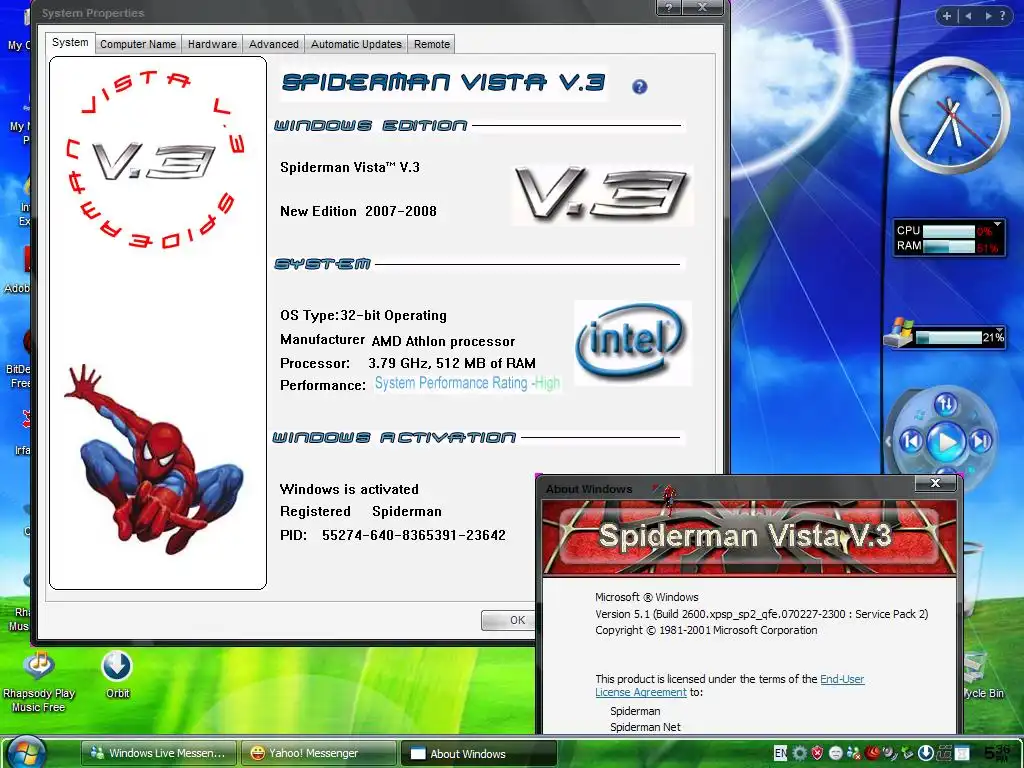The width and height of the screenshot is (1024, 768).
Task: Click the media gadget switch arrows button
Action: [x=946, y=404]
